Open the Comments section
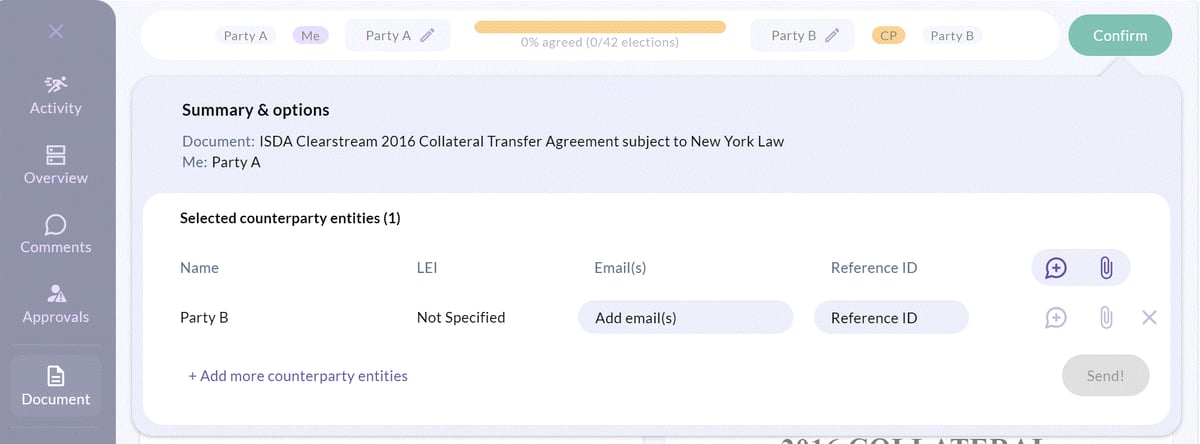1200x444 pixels. 56,235
